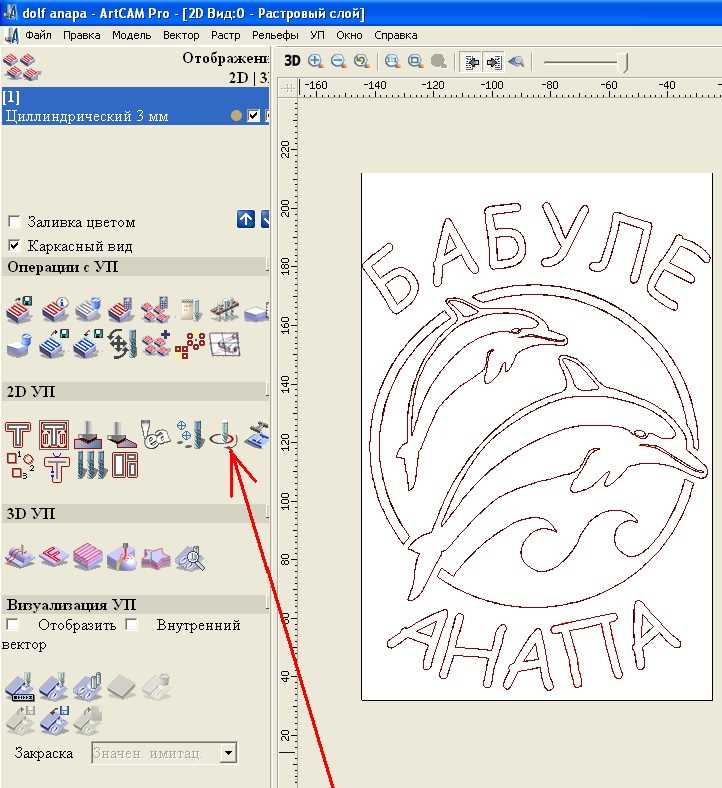
Task: Click the zoom out magnifier icon
Action: tap(338, 61)
